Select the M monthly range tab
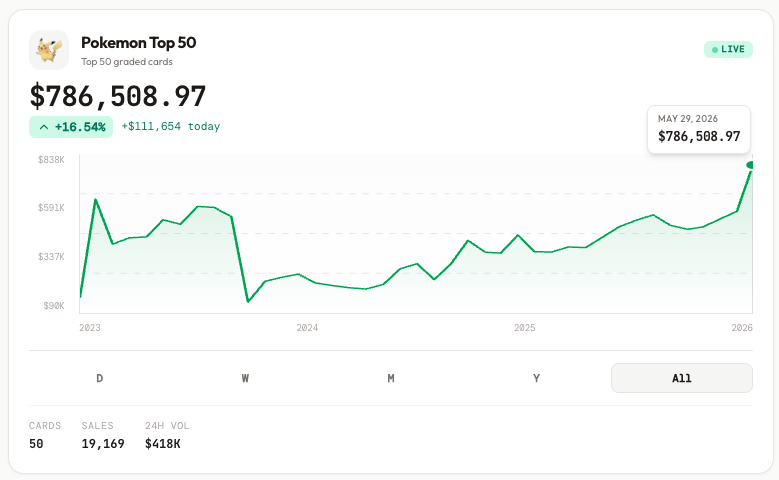 pyautogui.click(x=391, y=378)
